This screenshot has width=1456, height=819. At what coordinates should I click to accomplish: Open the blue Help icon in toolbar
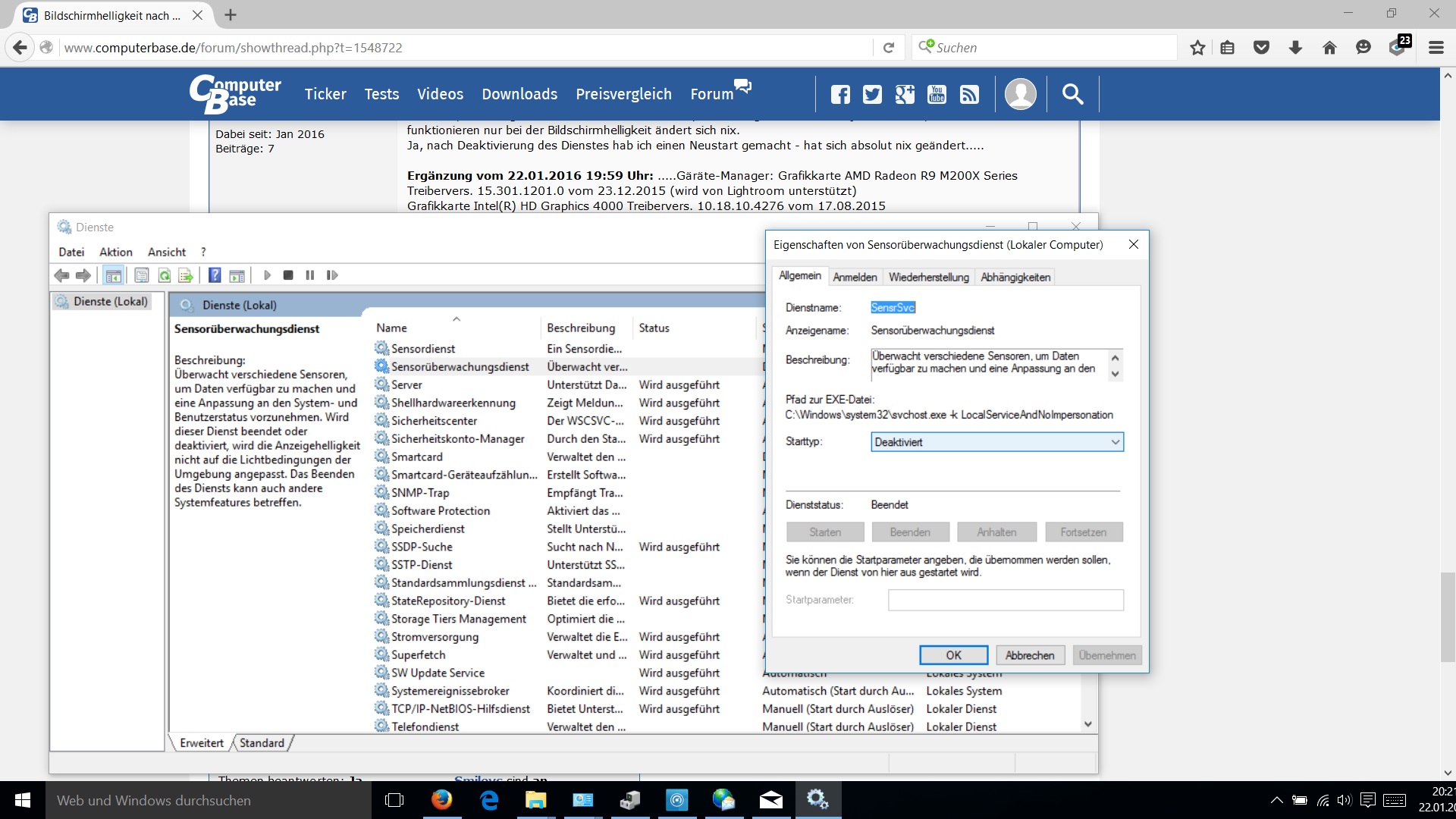coord(215,275)
